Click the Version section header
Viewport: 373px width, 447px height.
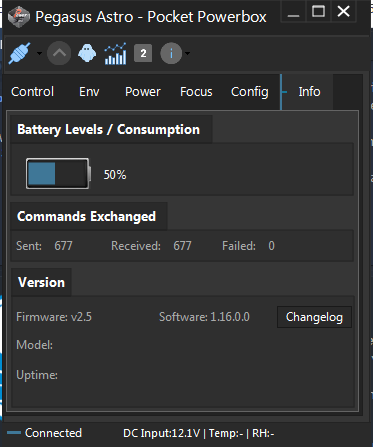42,282
